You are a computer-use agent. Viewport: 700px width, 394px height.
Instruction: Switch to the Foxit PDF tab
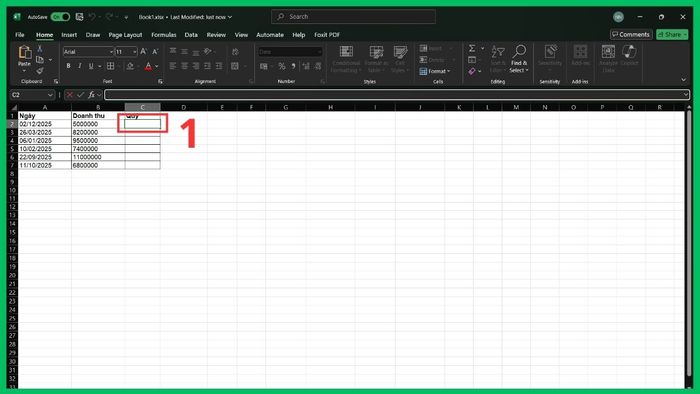pos(327,35)
